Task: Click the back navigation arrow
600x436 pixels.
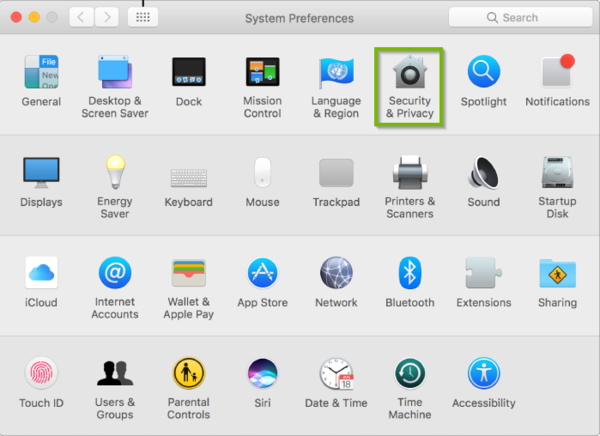Action: pos(81,17)
